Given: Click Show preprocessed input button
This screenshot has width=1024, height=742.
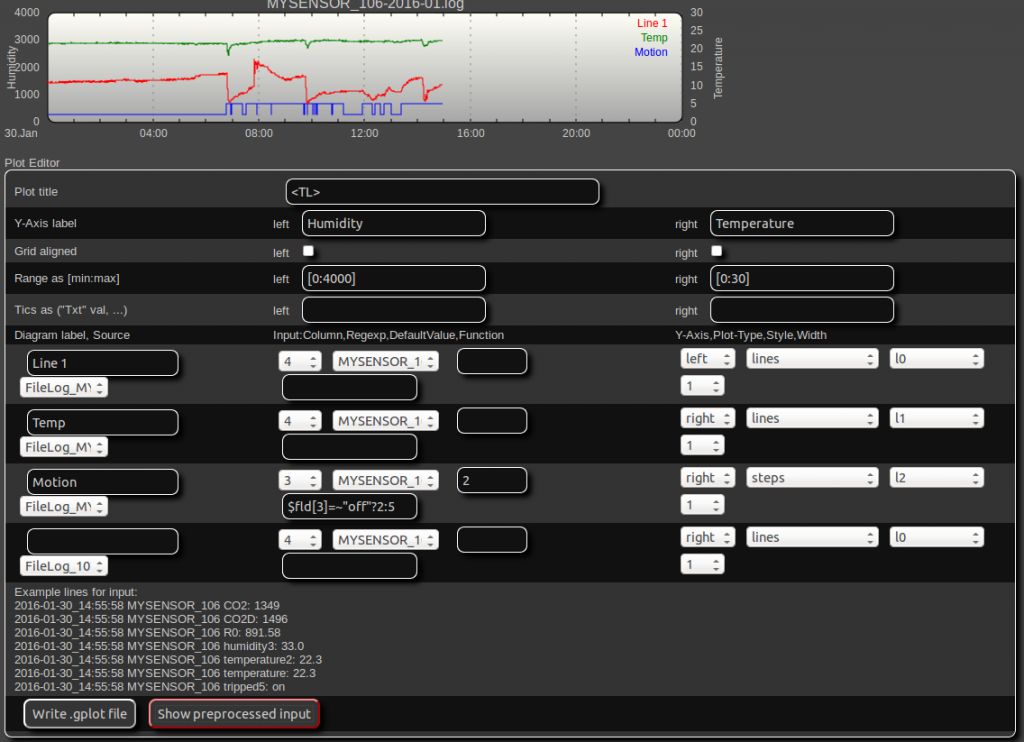Looking at the screenshot, I should click(x=234, y=714).
